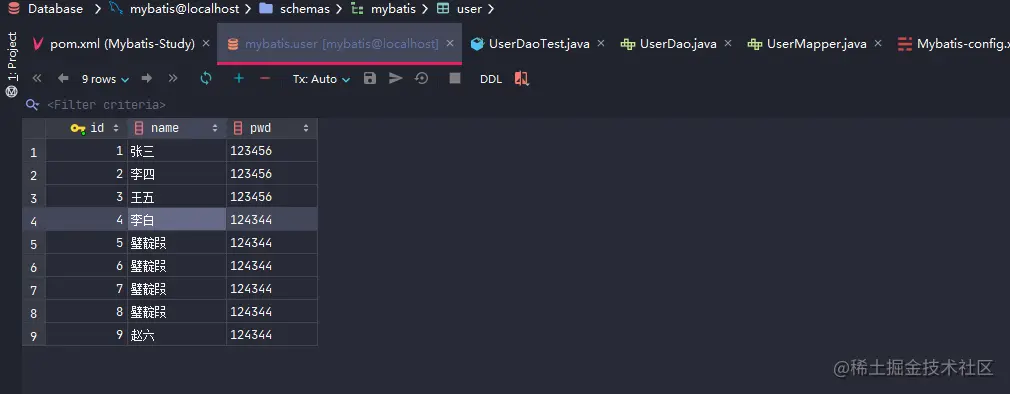Close the UserMapper.java tab

[x=877, y=44]
